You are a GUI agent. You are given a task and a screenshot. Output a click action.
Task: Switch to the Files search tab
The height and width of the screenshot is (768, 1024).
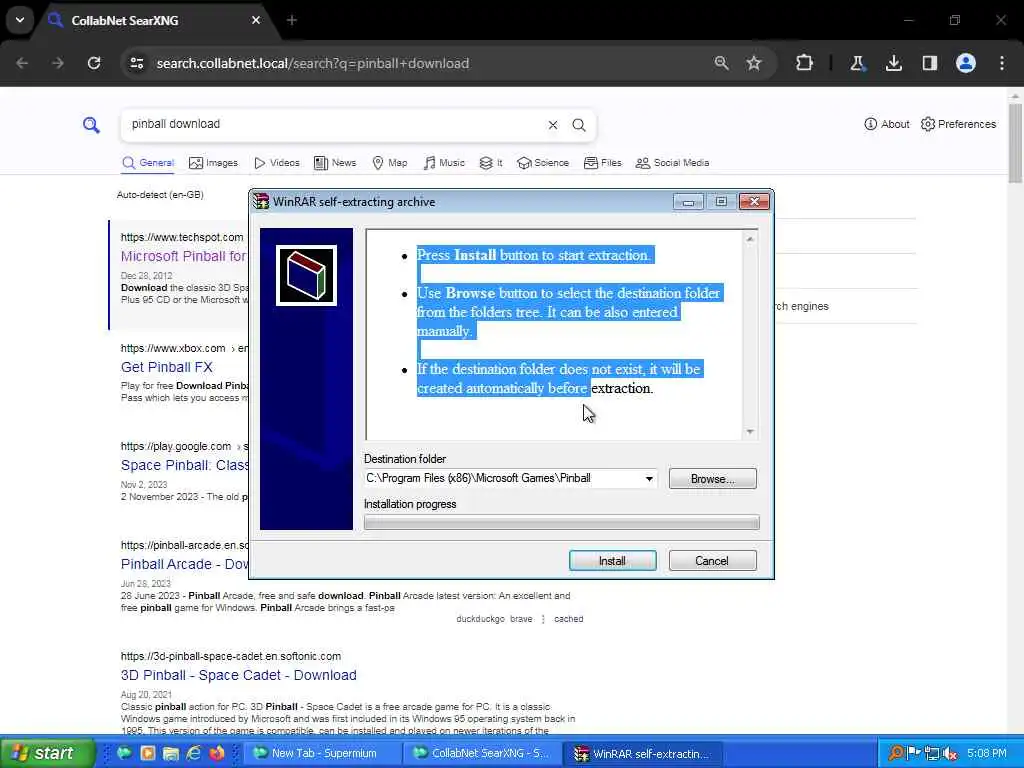[603, 163]
